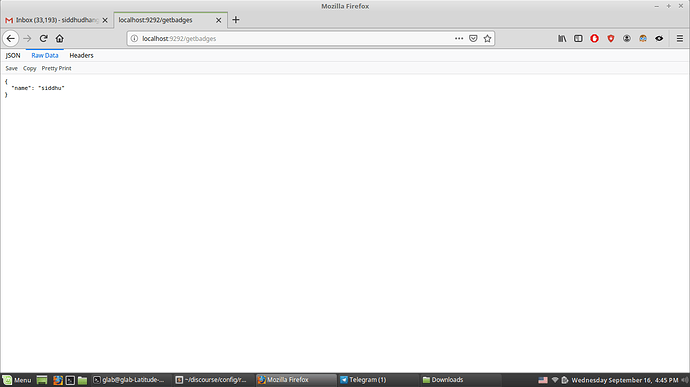Viewport: 690px width, 387px height.
Task: Close the Gmail Inbox tab
Action: click(105, 20)
